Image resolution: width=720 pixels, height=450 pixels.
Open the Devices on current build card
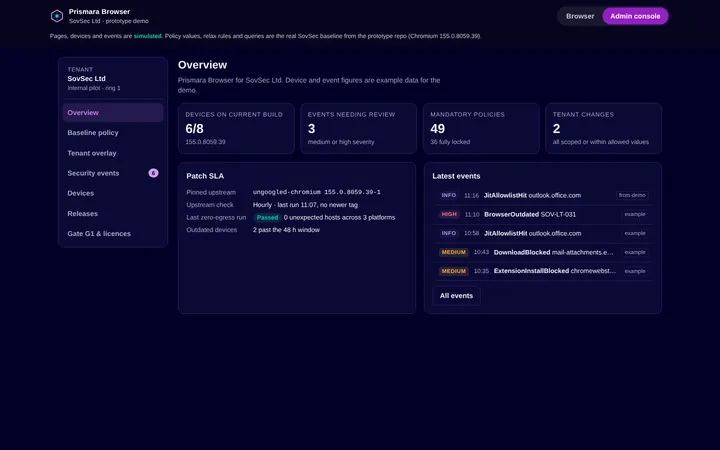(x=236, y=128)
